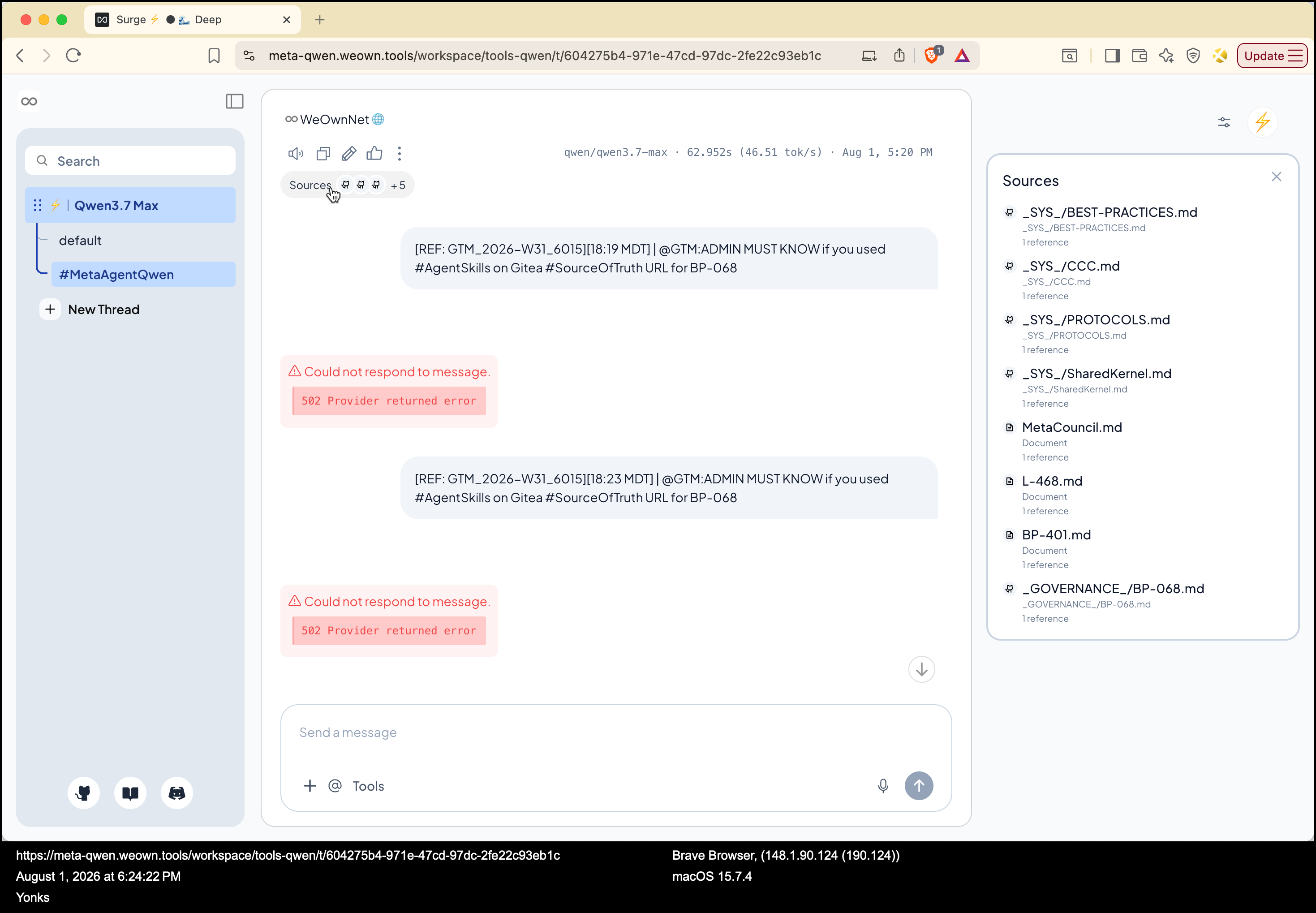This screenshot has height=913, width=1316.
Task: Focus the sidebar Search field
Action: [130, 161]
